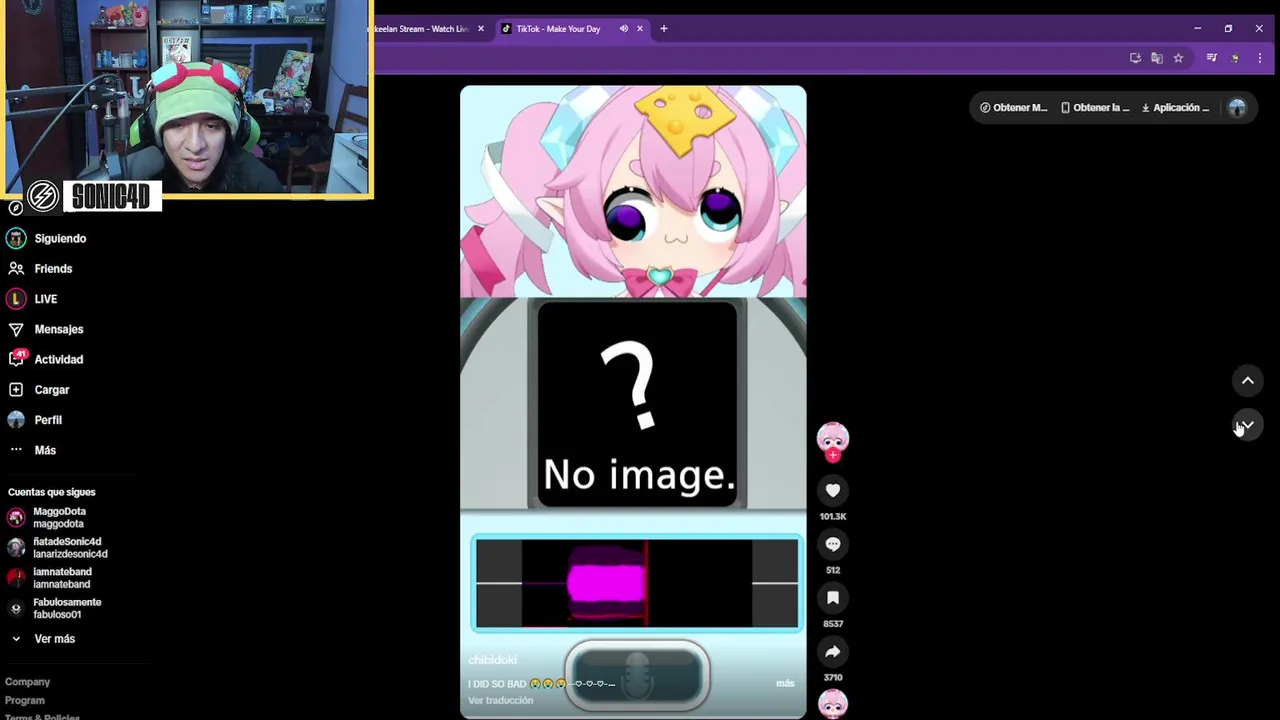This screenshot has width=1280, height=720.
Task: Click the streamer webcam overlay
Action: [186, 98]
